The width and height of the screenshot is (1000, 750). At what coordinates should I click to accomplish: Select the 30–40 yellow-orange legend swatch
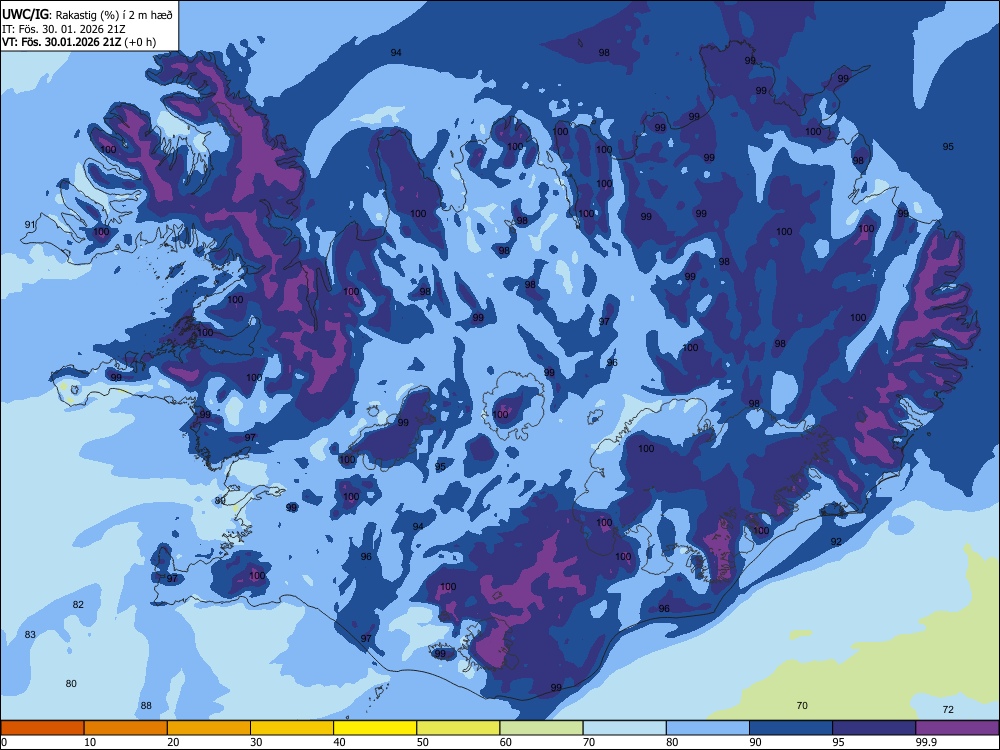(292, 728)
